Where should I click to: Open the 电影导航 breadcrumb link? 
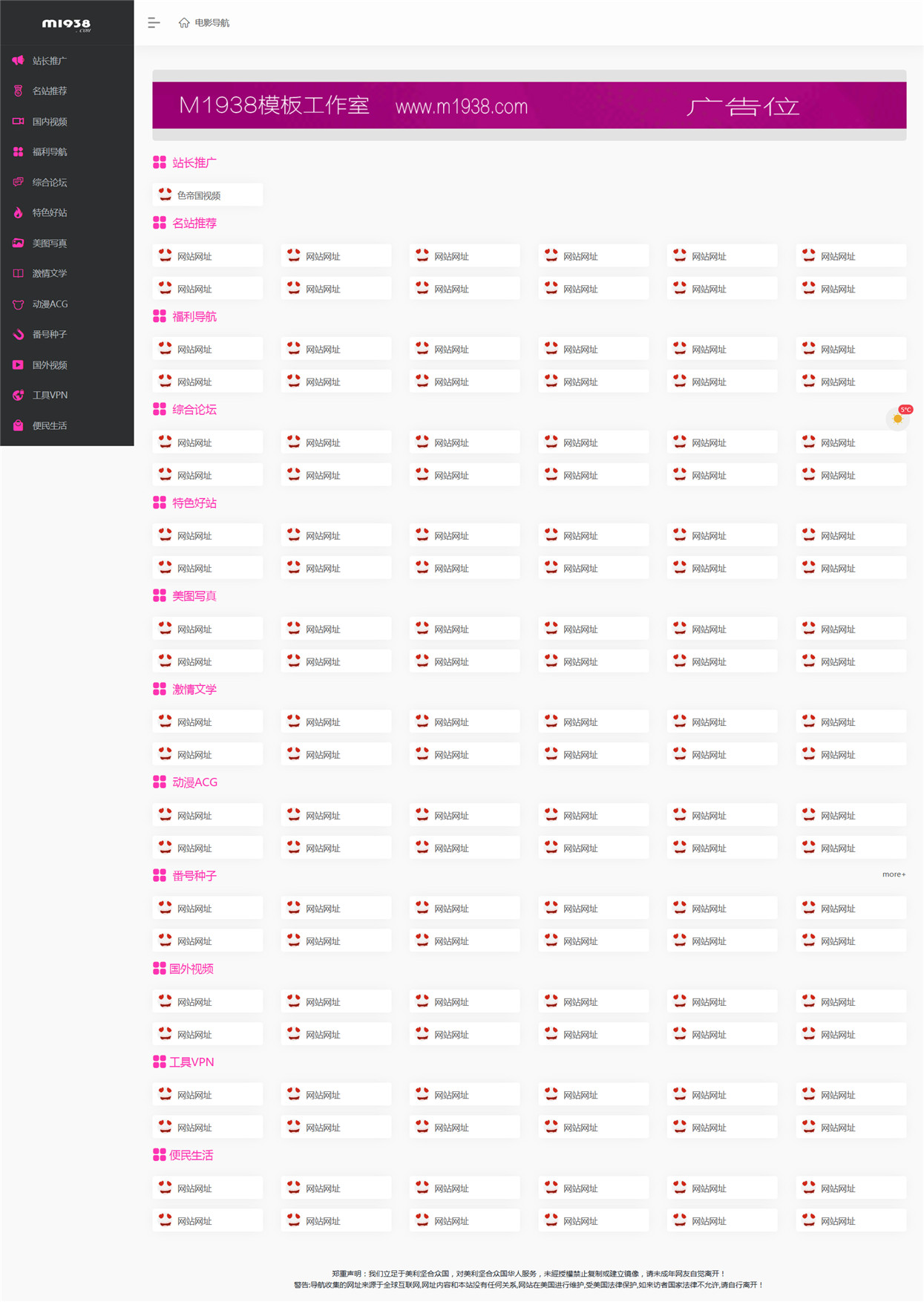click(x=212, y=23)
